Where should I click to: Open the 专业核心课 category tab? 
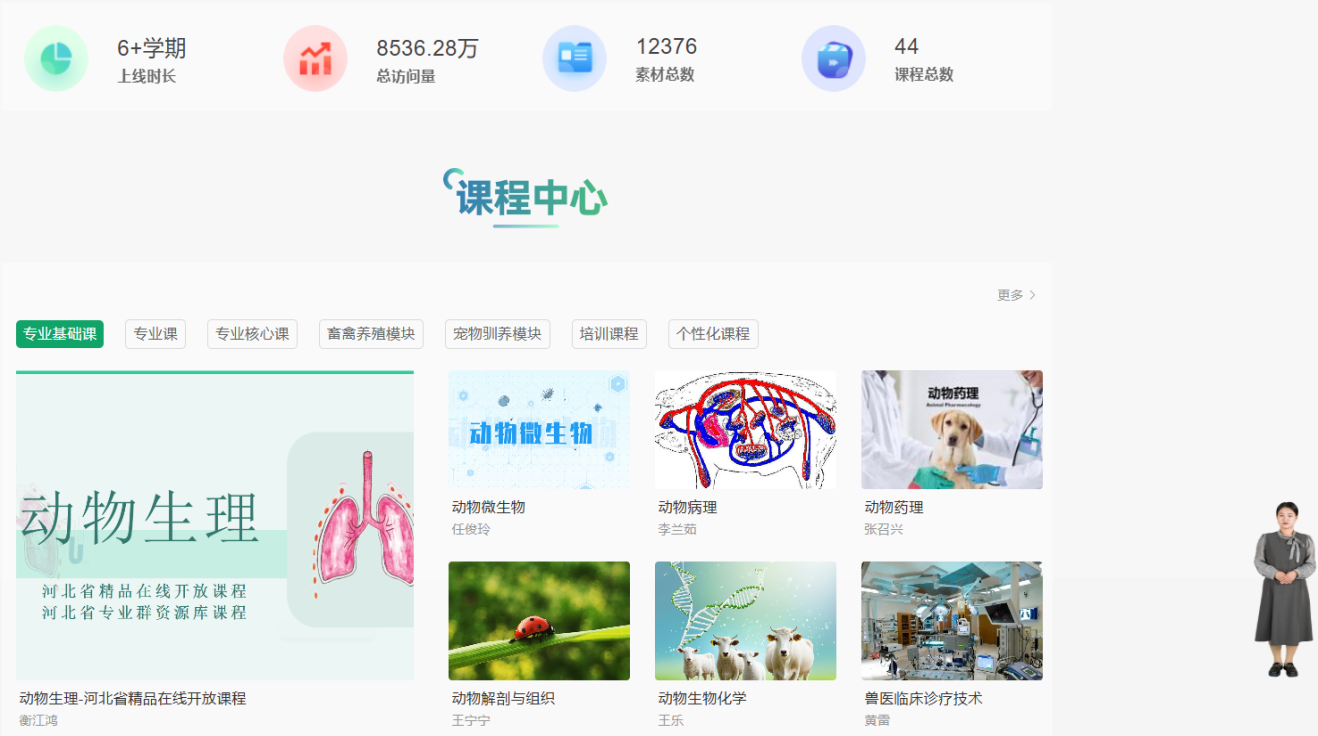pos(252,334)
